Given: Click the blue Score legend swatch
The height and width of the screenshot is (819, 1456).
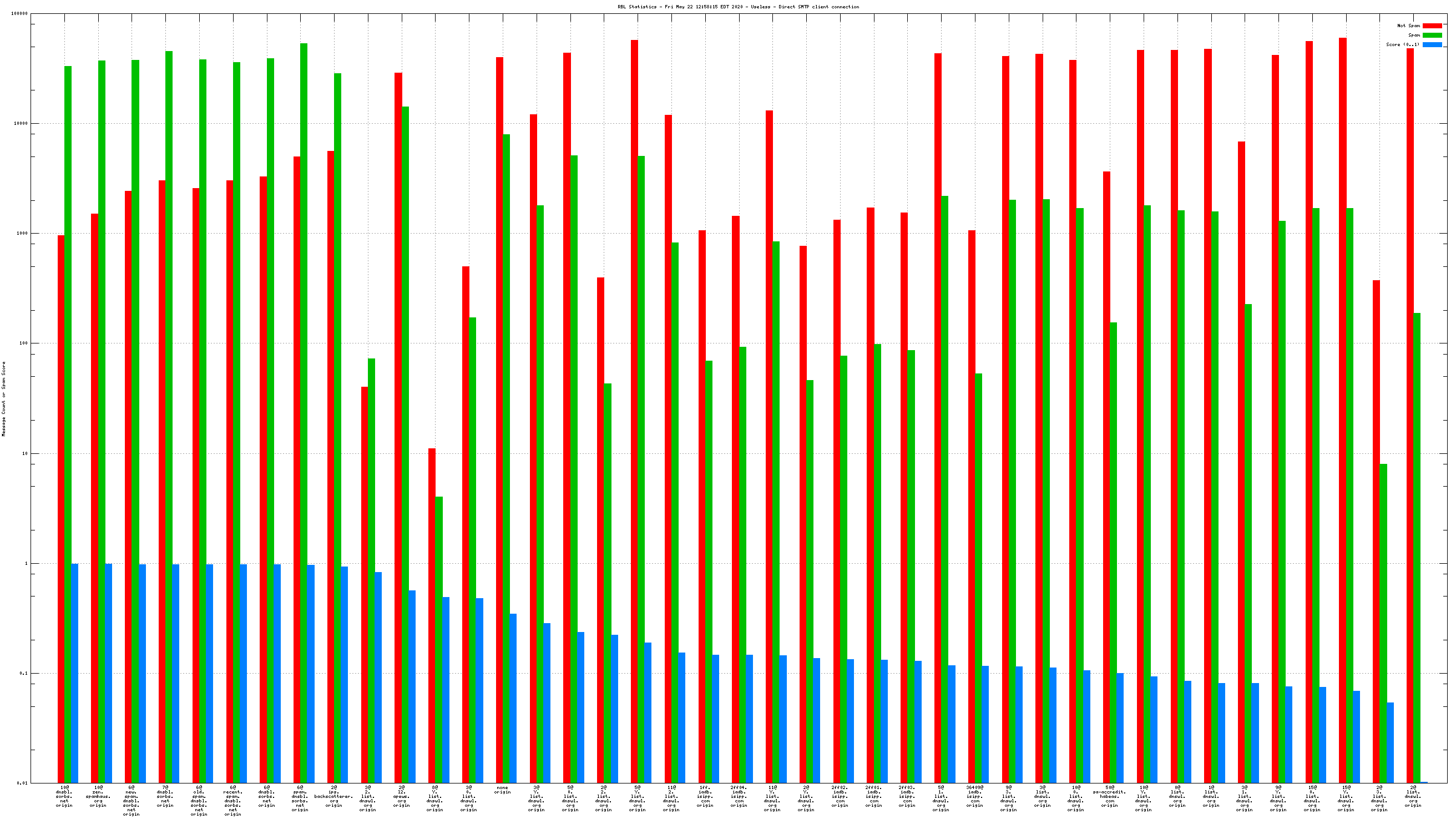Looking at the screenshot, I should pyautogui.click(x=1432, y=44).
